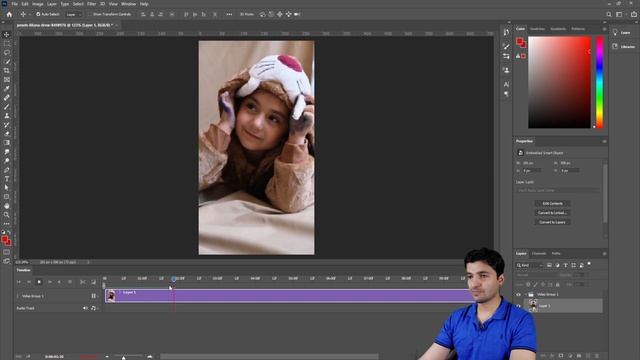Open the Libraries panel
The width and height of the screenshot is (640, 360).
pyautogui.click(x=623, y=47)
